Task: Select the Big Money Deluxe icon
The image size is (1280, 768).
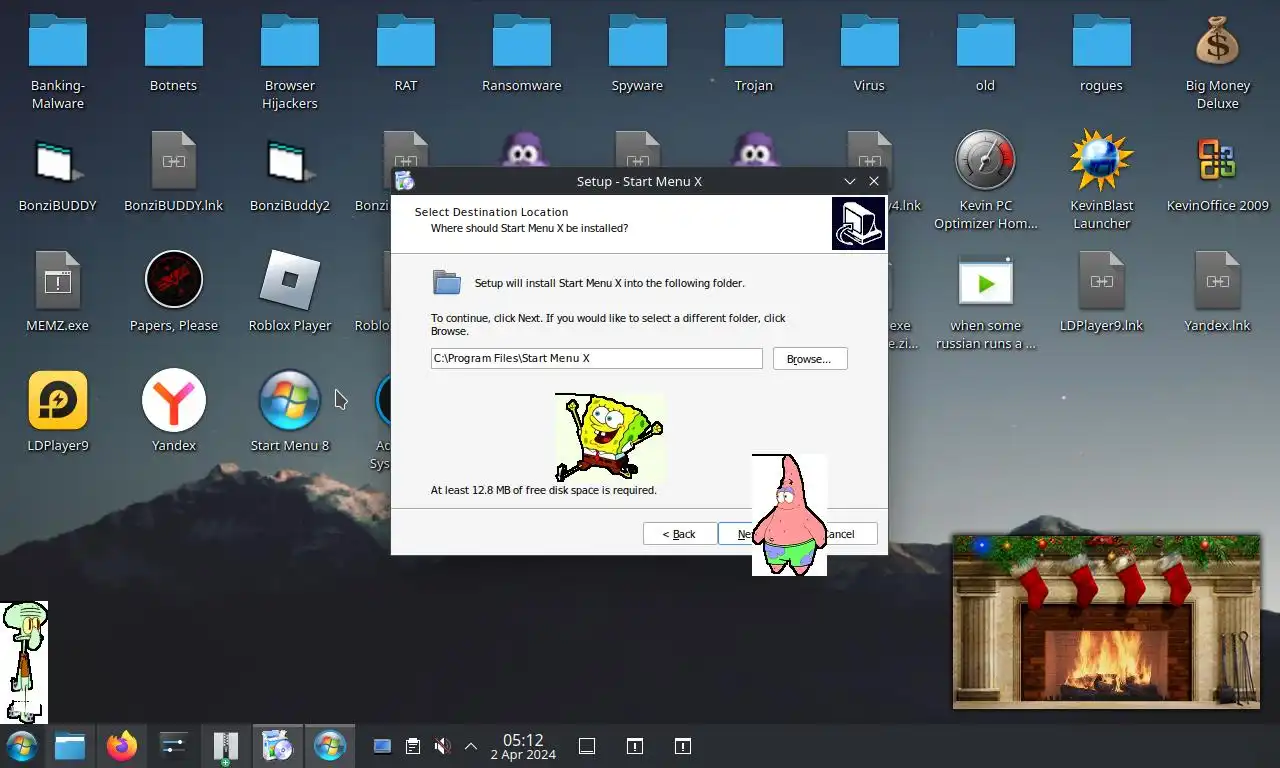Action: pos(1218,61)
